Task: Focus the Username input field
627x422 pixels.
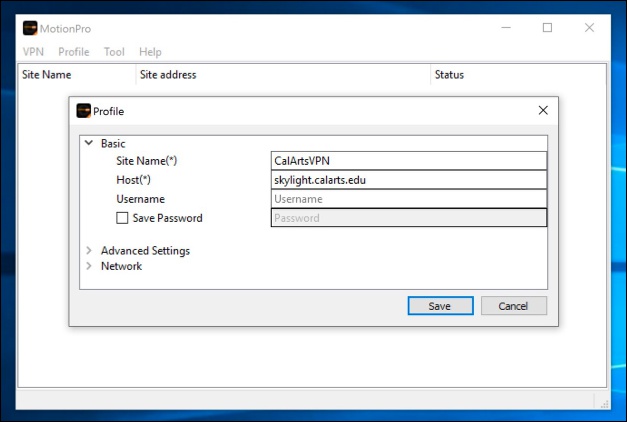Action: pyautogui.click(x=409, y=199)
